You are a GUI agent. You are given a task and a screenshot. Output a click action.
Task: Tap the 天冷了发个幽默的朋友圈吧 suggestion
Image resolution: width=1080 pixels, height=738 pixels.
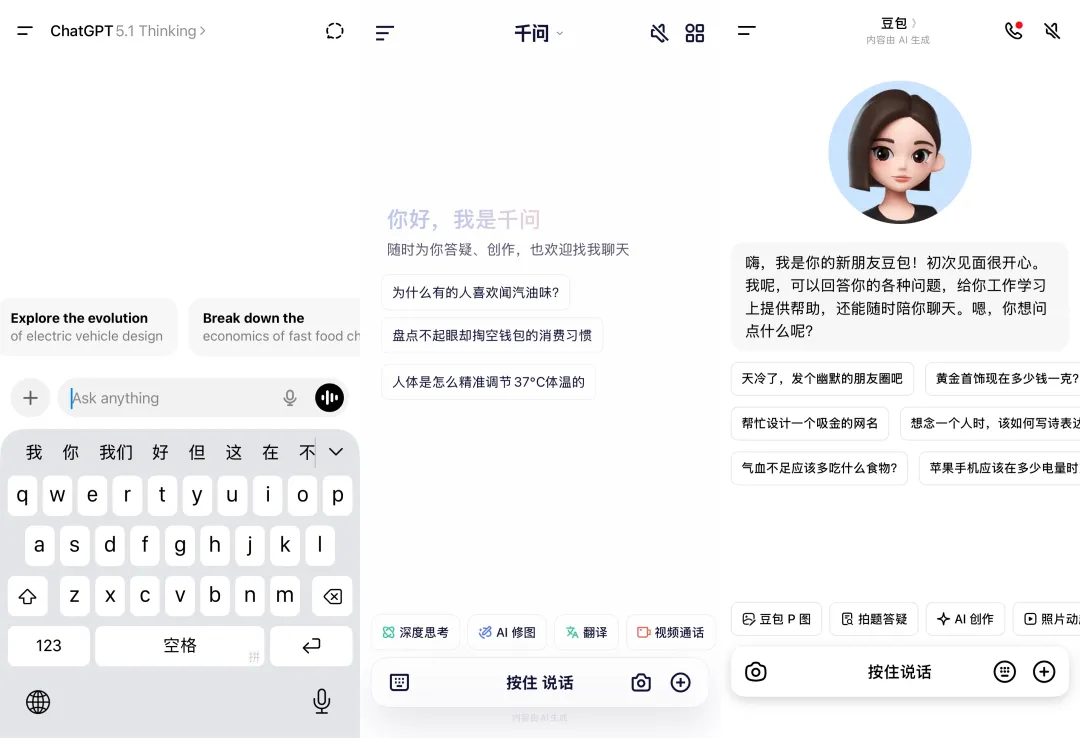(822, 379)
